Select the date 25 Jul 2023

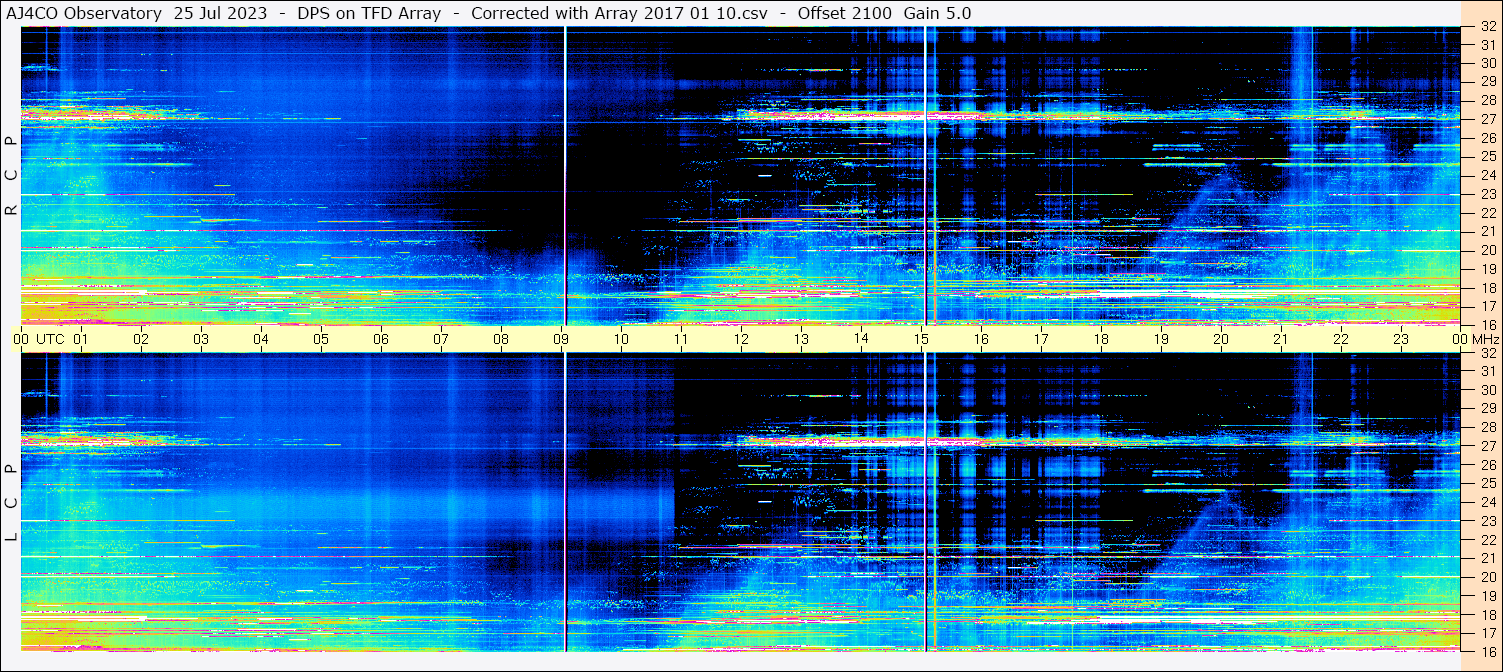tap(220, 13)
